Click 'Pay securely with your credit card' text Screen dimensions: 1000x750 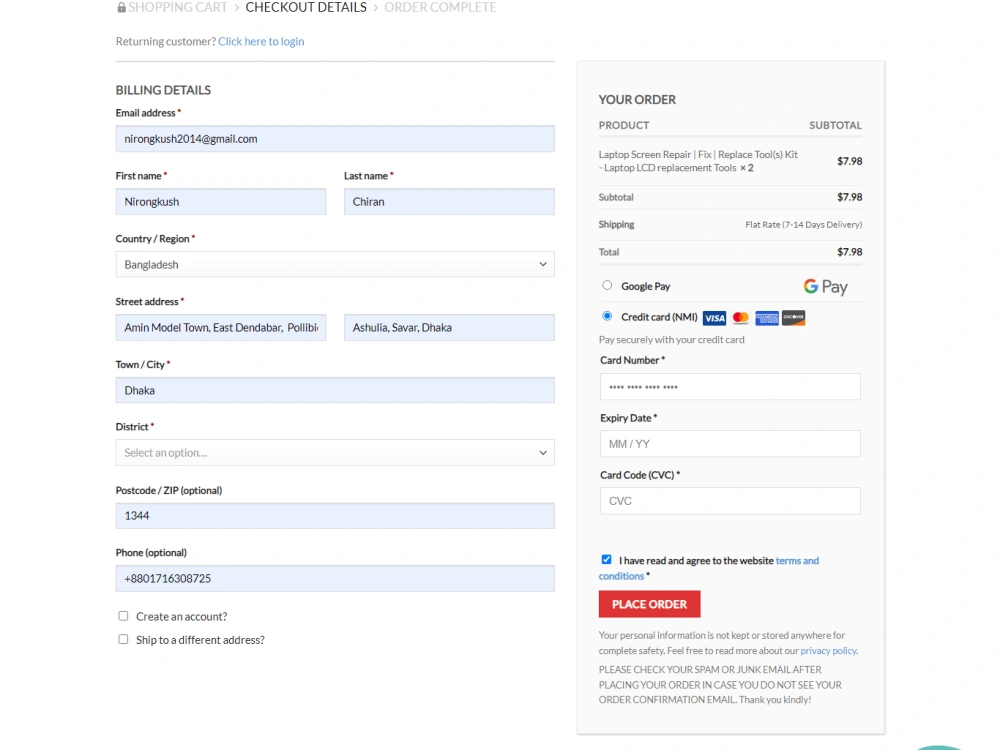coord(672,340)
